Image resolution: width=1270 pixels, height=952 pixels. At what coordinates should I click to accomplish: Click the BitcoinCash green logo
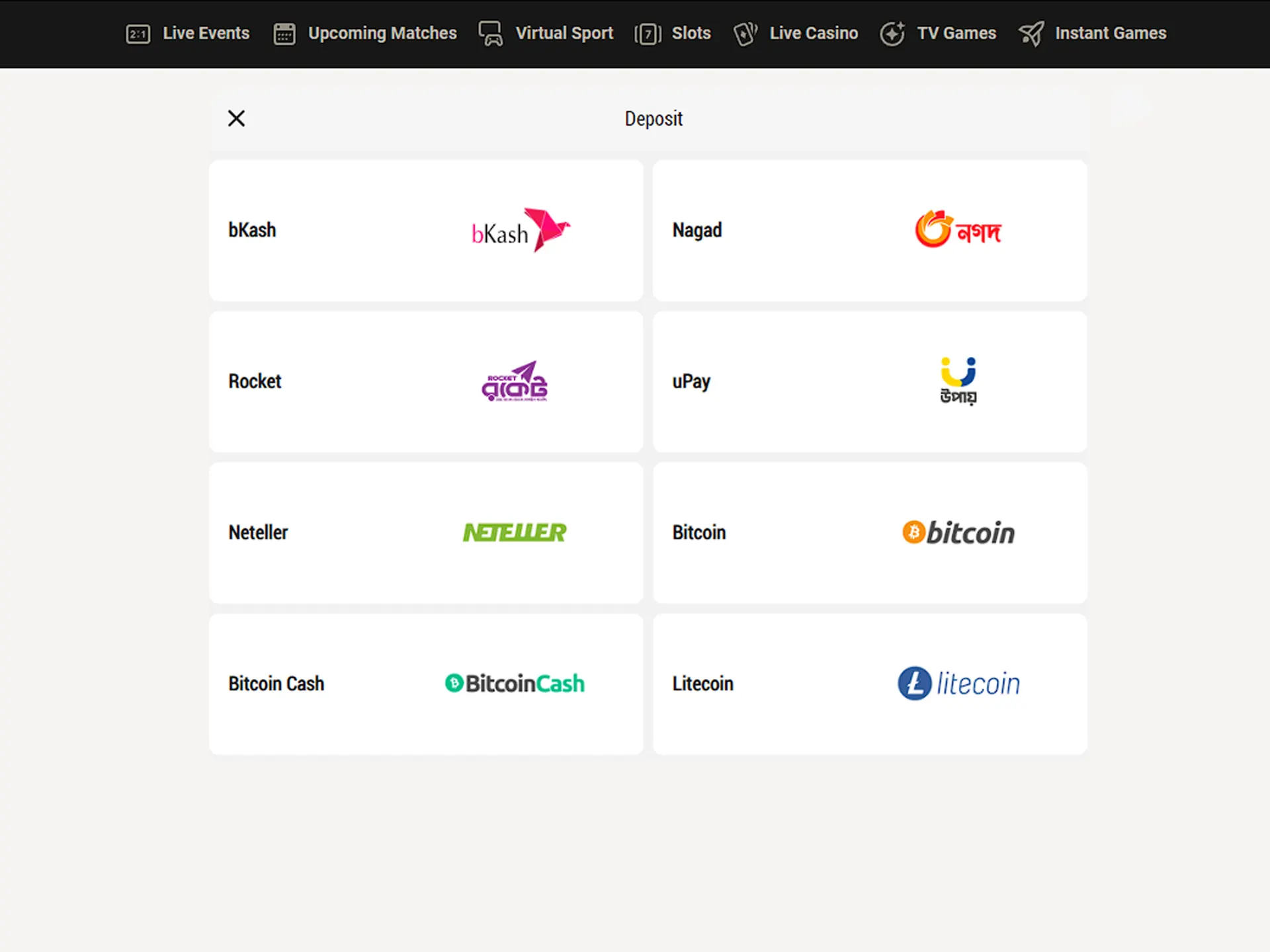click(515, 683)
